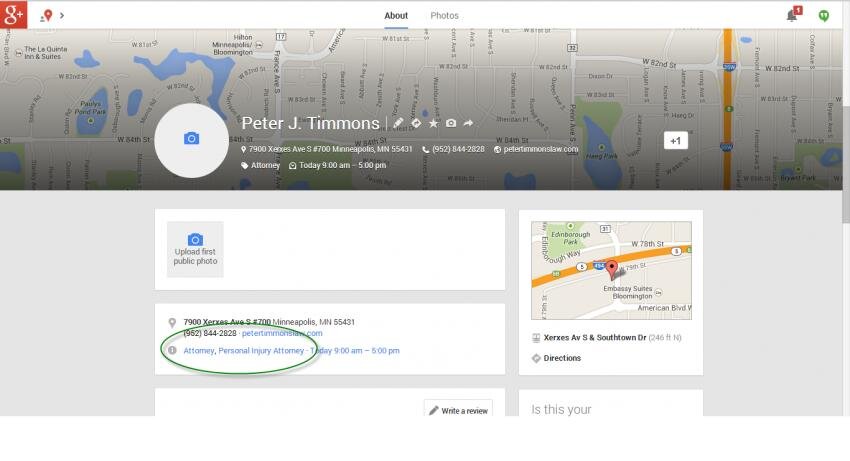This screenshot has height=461, width=850.
Task: Click the Directions diamond icon in sidebar
Action: (536, 358)
